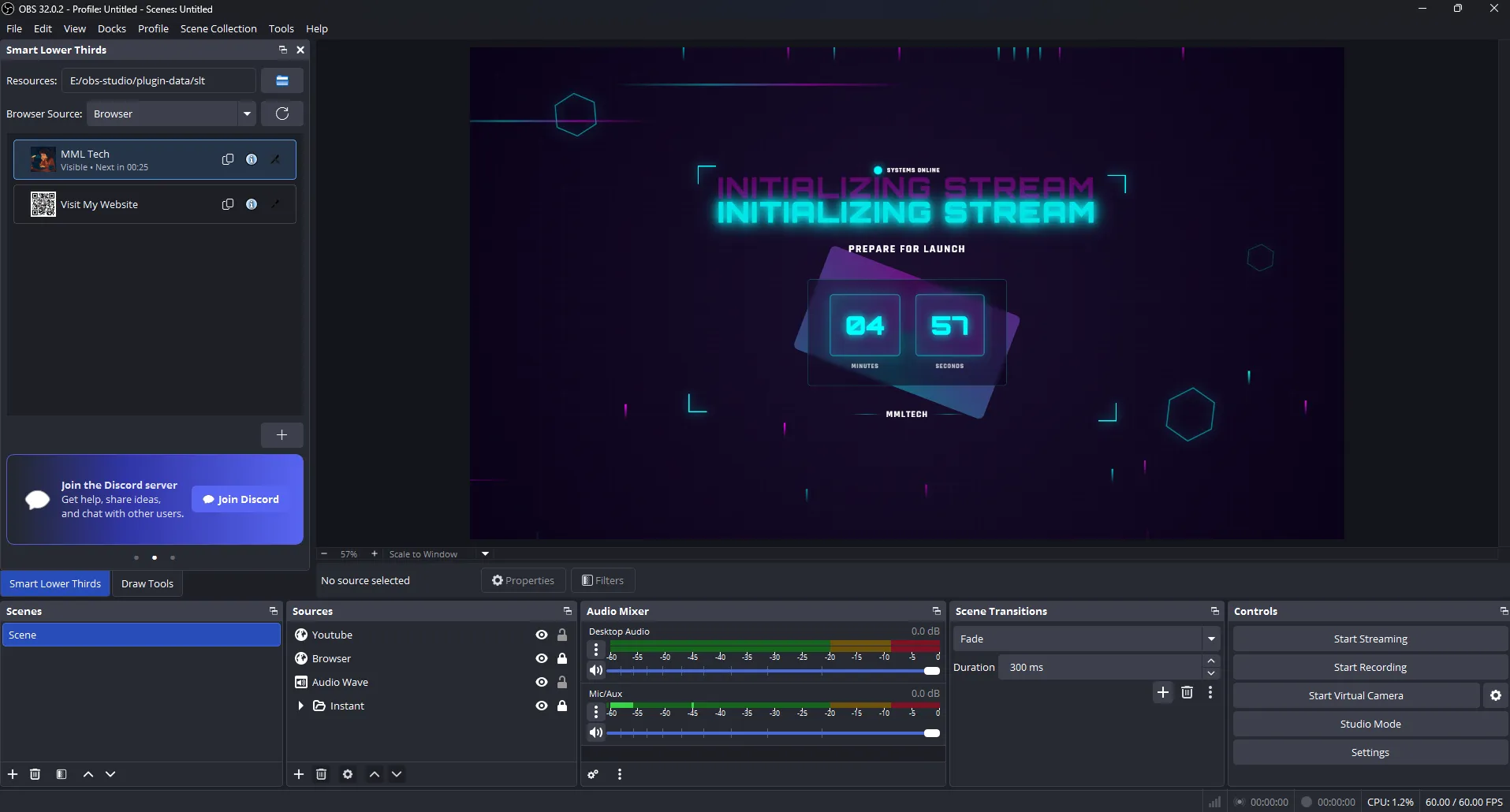Viewport: 1510px width, 812px height.
Task: Click Start Streaming
Action: click(x=1369, y=638)
